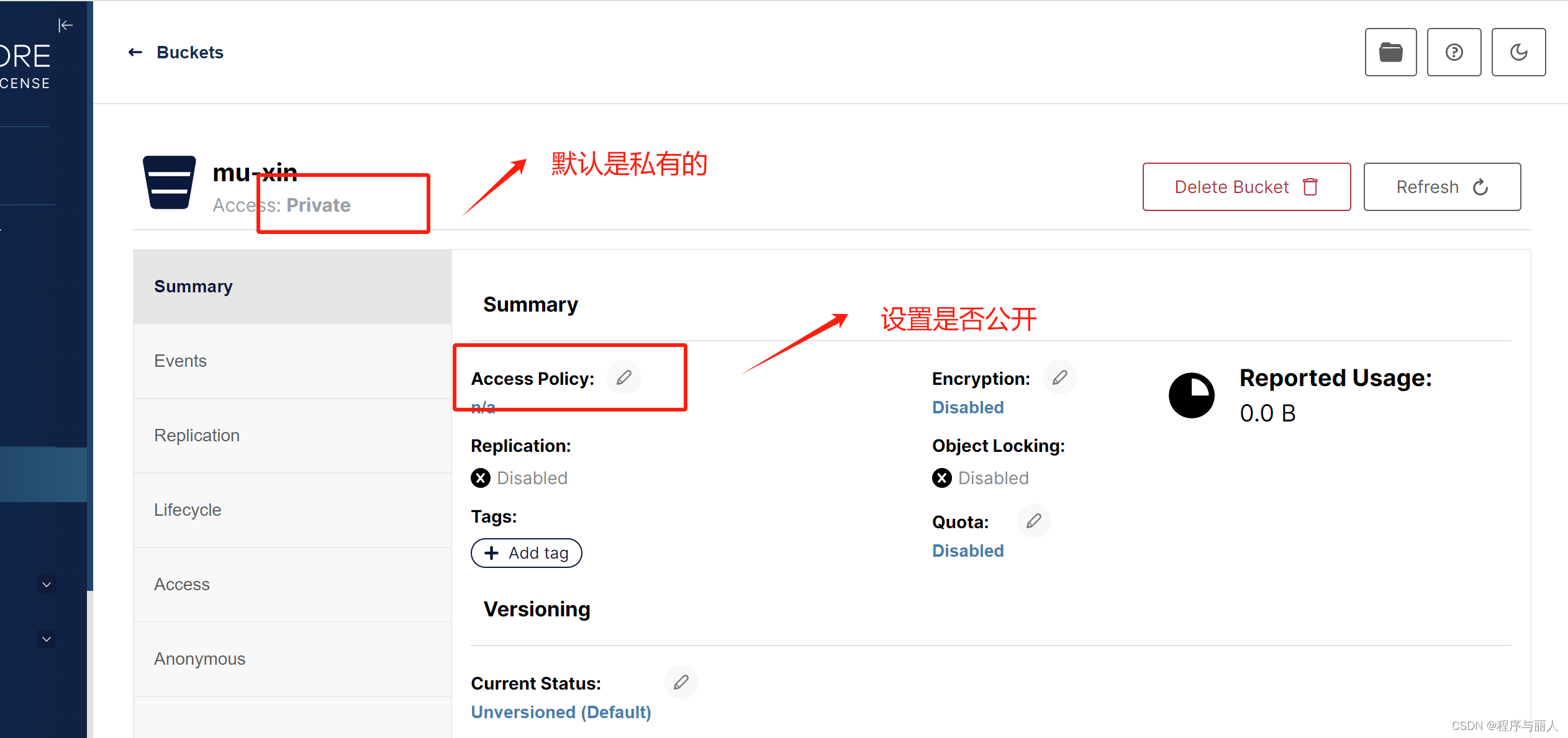Image resolution: width=1568 pixels, height=738 pixels.
Task: Delete Bucket button
Action: click(1246, 187)
